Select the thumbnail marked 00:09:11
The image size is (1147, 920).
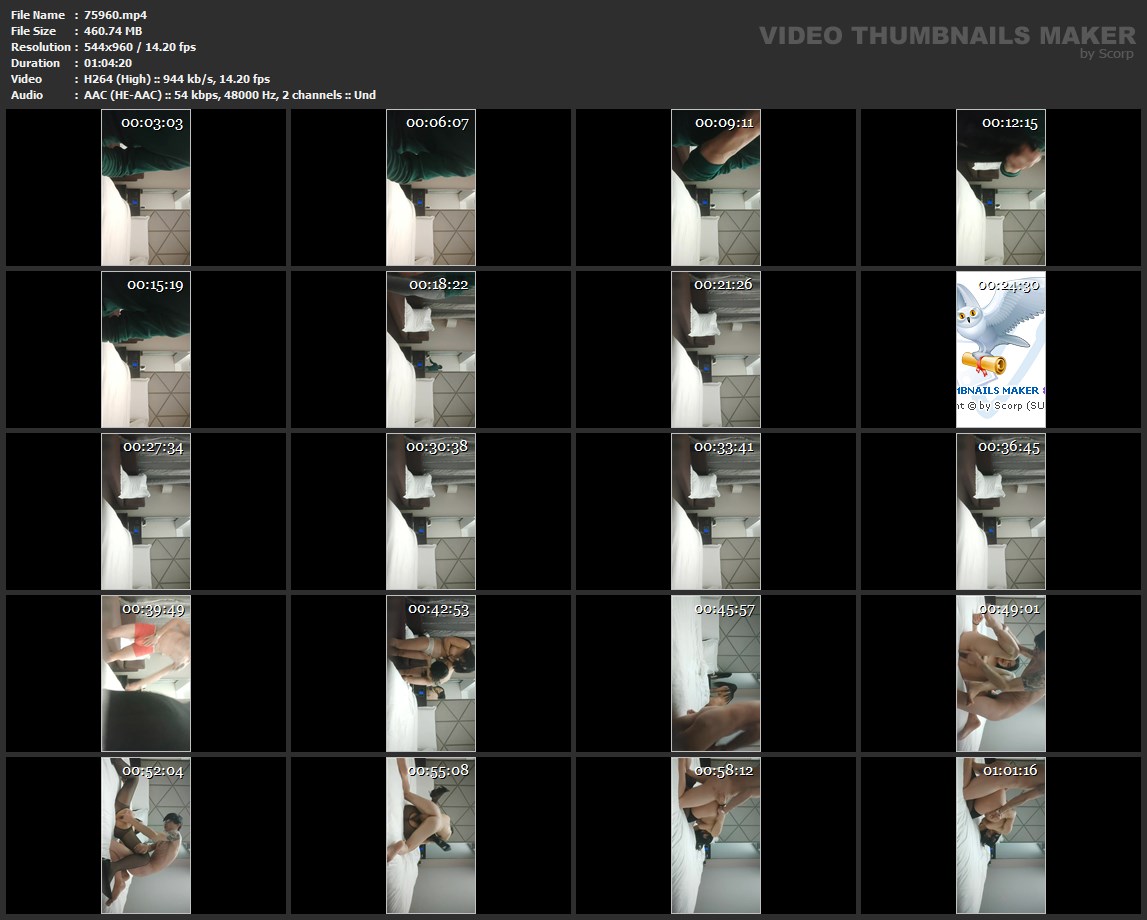pos(716,187)
